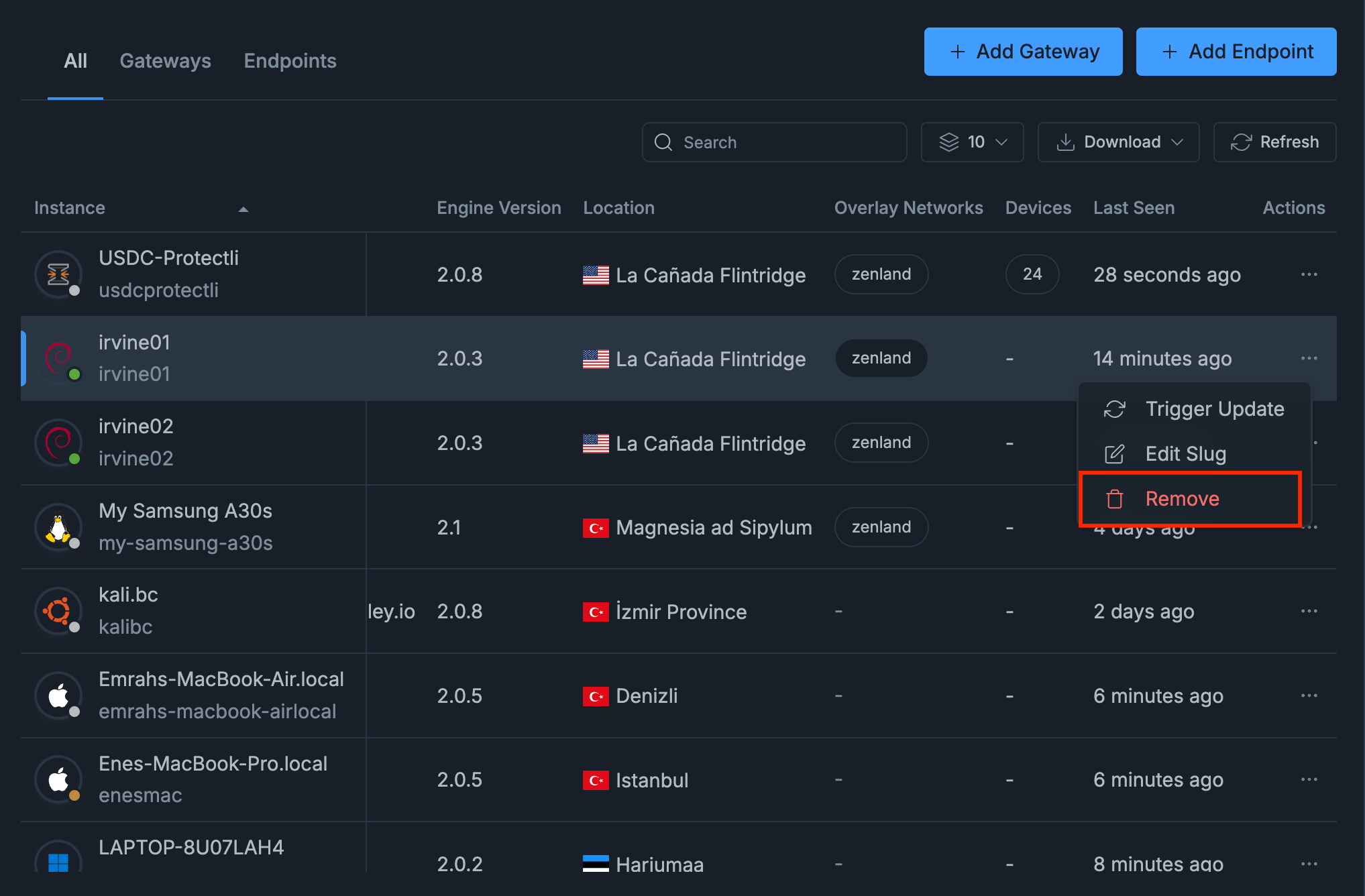Select Remove from the context menu
Image resolution: width=1365 pixels, height=896 pixels.
[x=1182, y=499]
